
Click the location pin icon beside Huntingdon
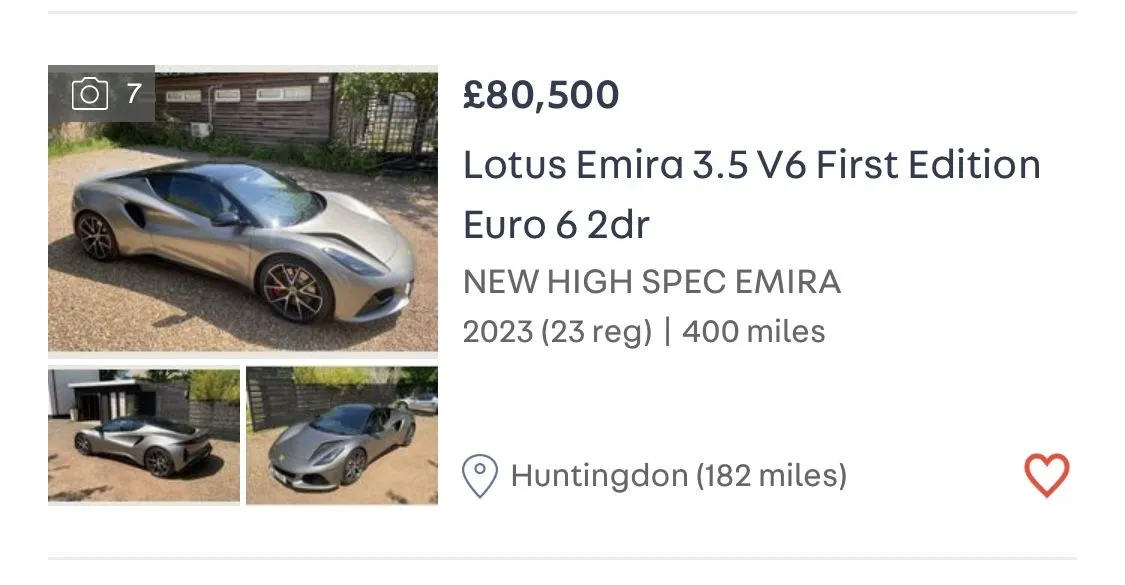click(x=480, y=476)
